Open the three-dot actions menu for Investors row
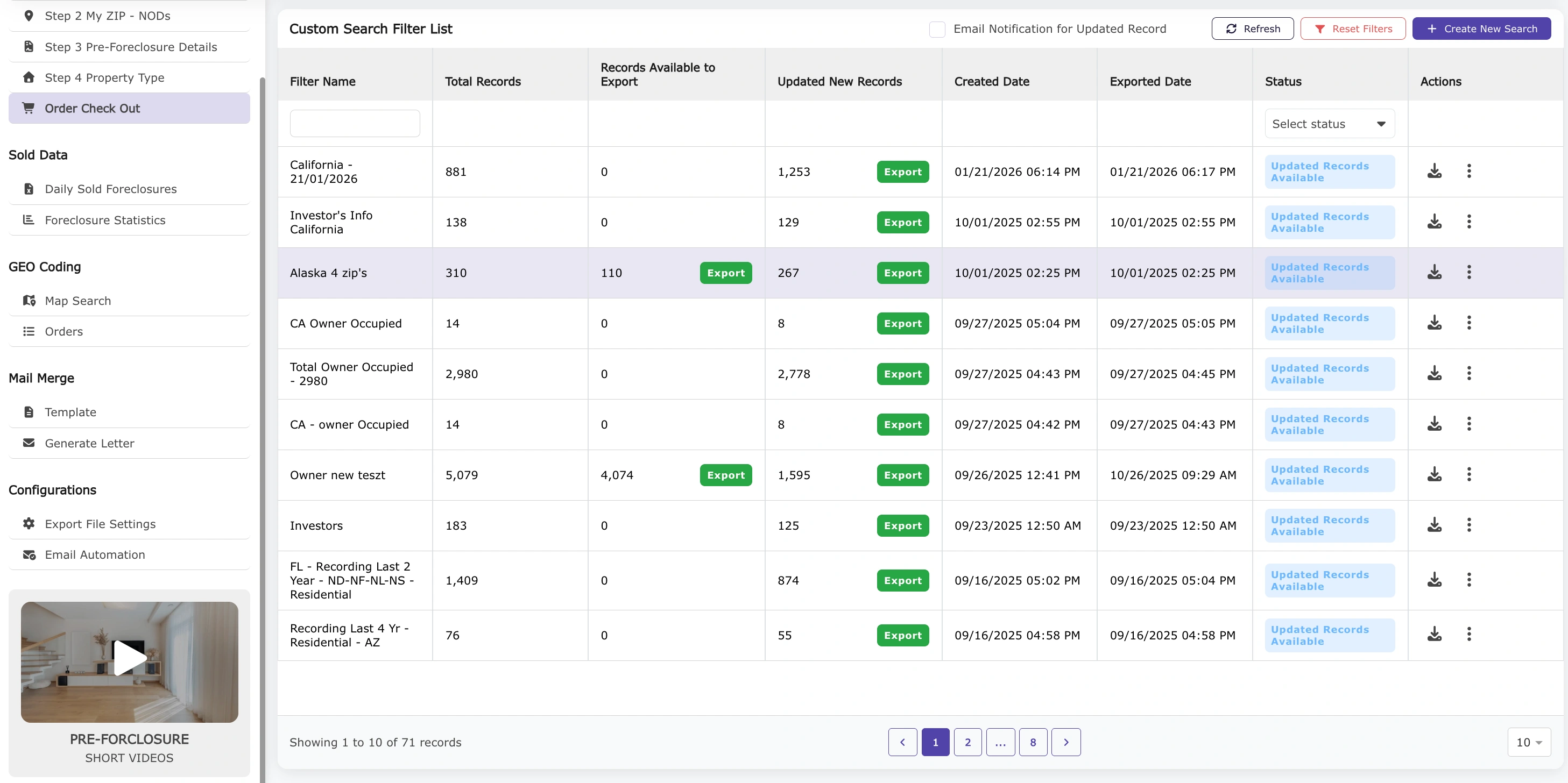Image resolution: width=1568 pixels, height=783 pixels. [x=1469, y=524]
